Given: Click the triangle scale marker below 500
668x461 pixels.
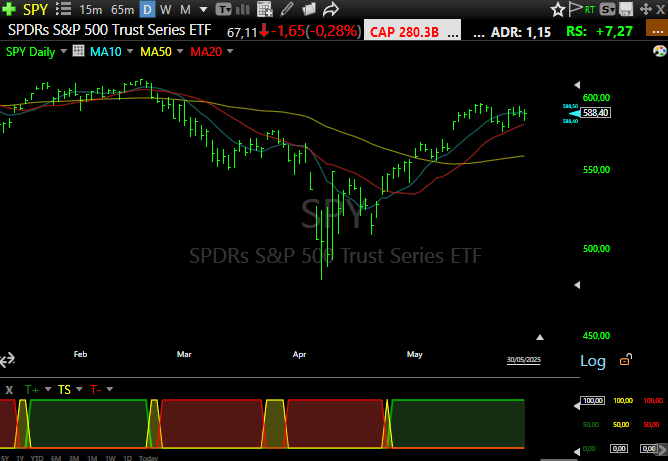Looking at the screenshot, I should [577, 285].
